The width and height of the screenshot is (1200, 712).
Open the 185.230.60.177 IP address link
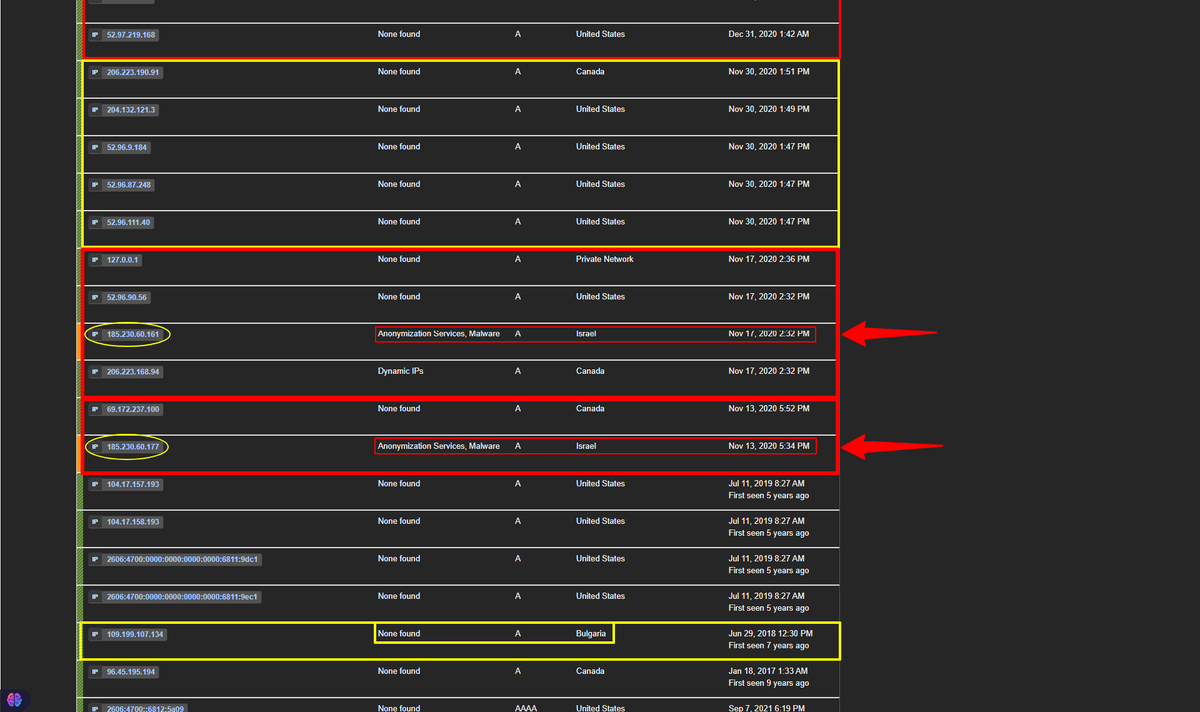[132, 446]
